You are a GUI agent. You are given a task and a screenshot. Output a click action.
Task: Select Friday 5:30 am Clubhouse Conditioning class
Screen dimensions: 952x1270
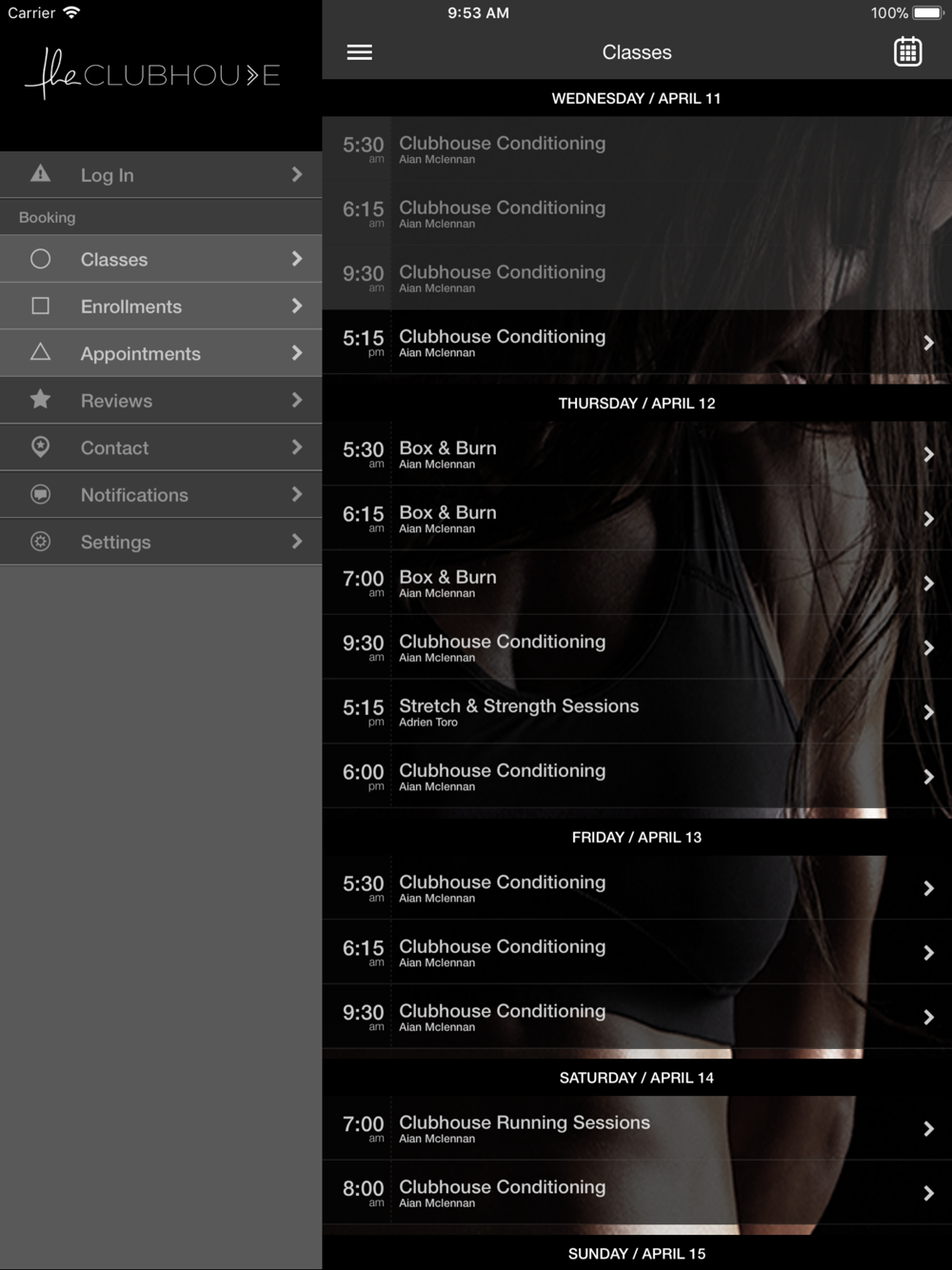pos(637,887)
